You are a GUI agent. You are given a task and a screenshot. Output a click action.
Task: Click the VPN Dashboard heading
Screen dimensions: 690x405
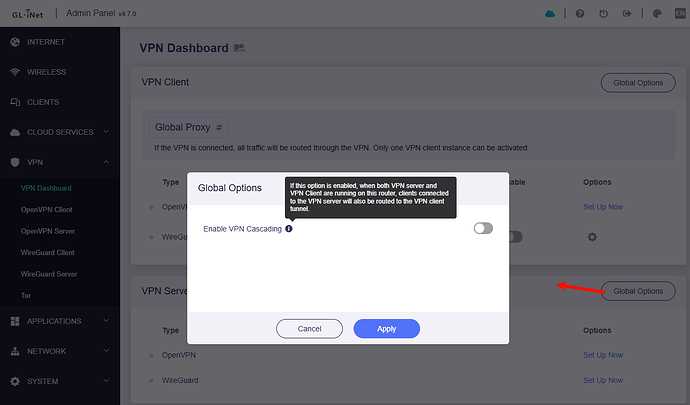pyautogui.click(x=184, y=48)
